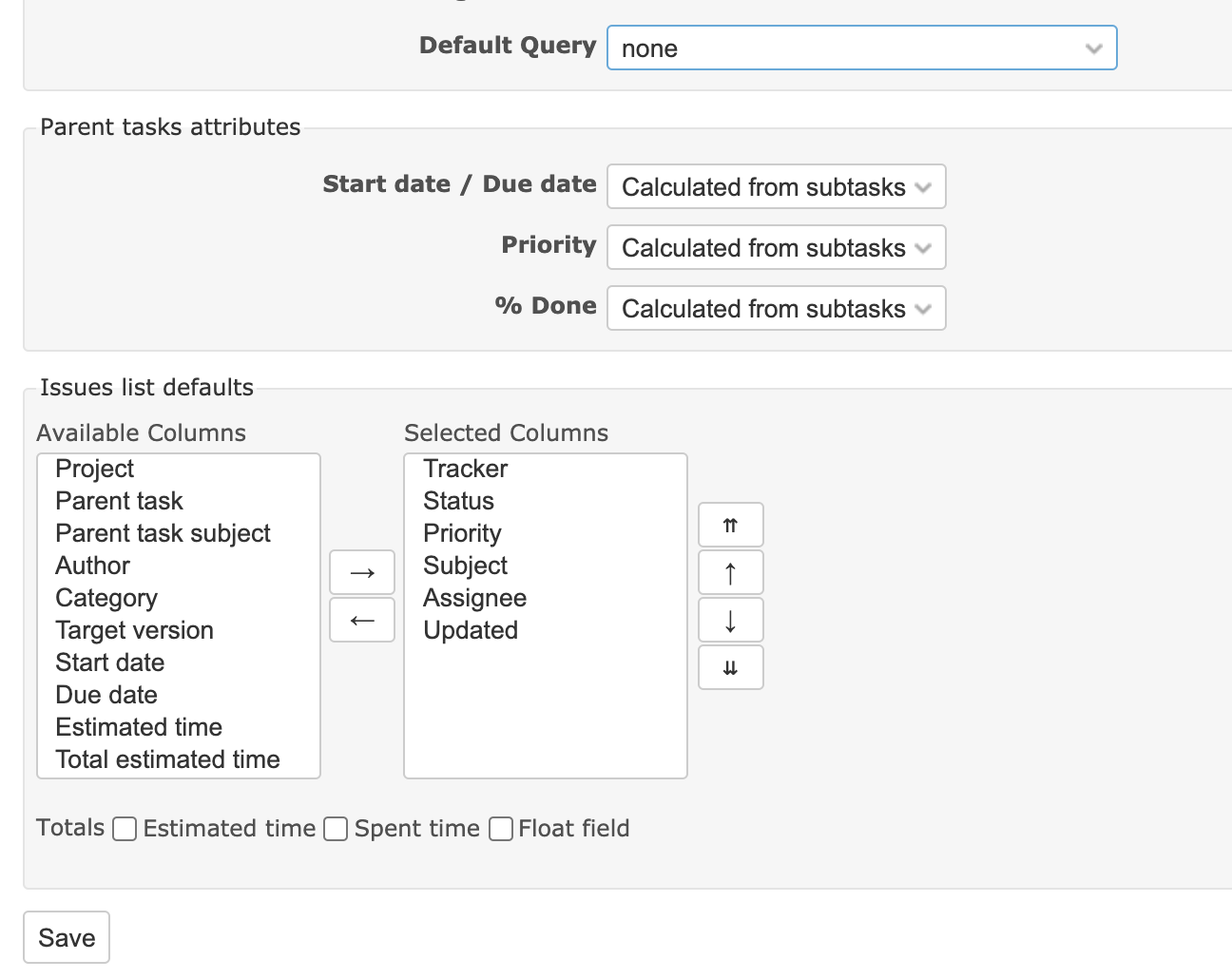
Task: Enable Estimated time totals checkbox
Action: 125,829
